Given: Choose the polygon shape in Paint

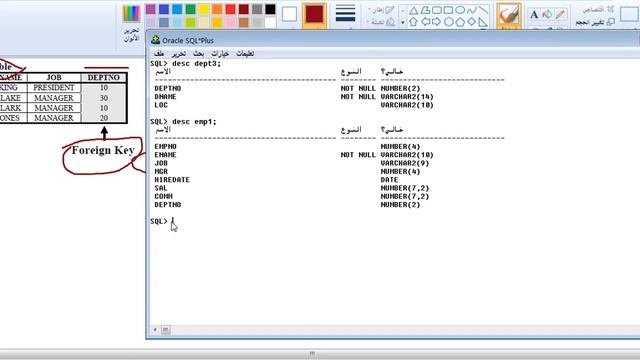Looking at the screenshot, I should pos(425,10).
